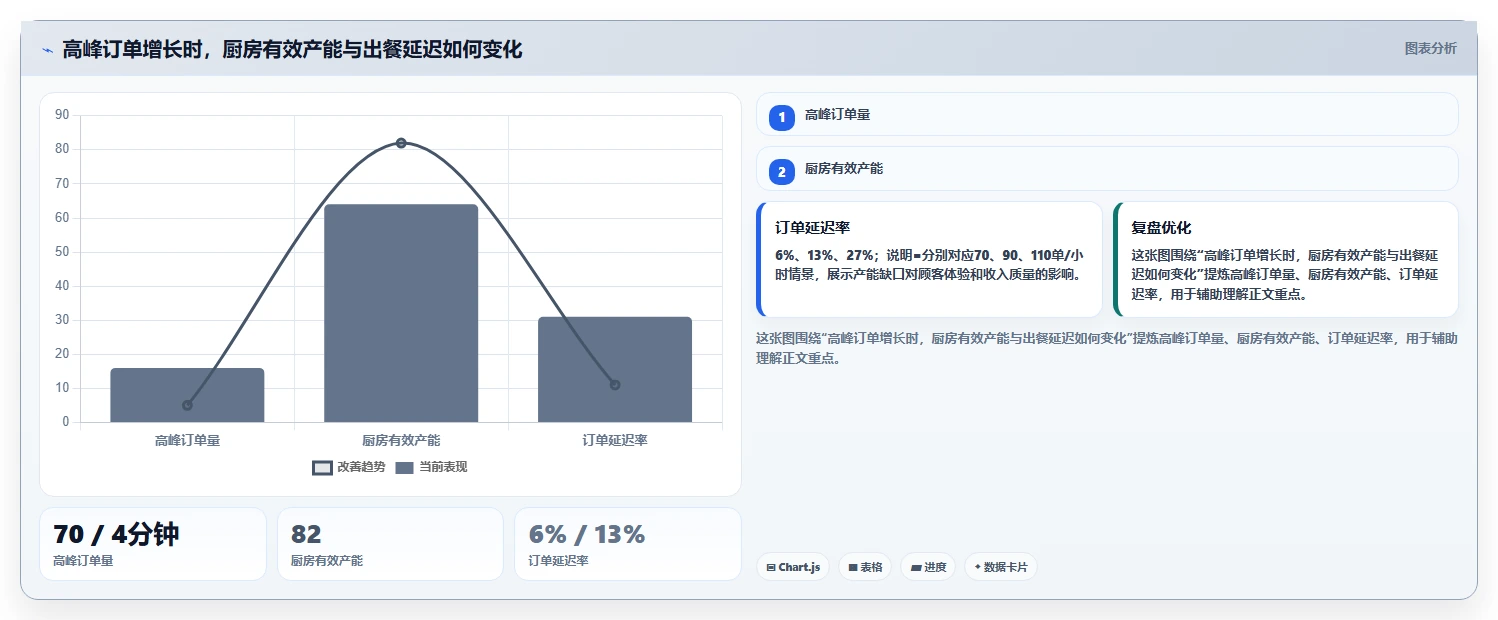
Task: Click the 进度 tag icon
Action: coord(916,567)
